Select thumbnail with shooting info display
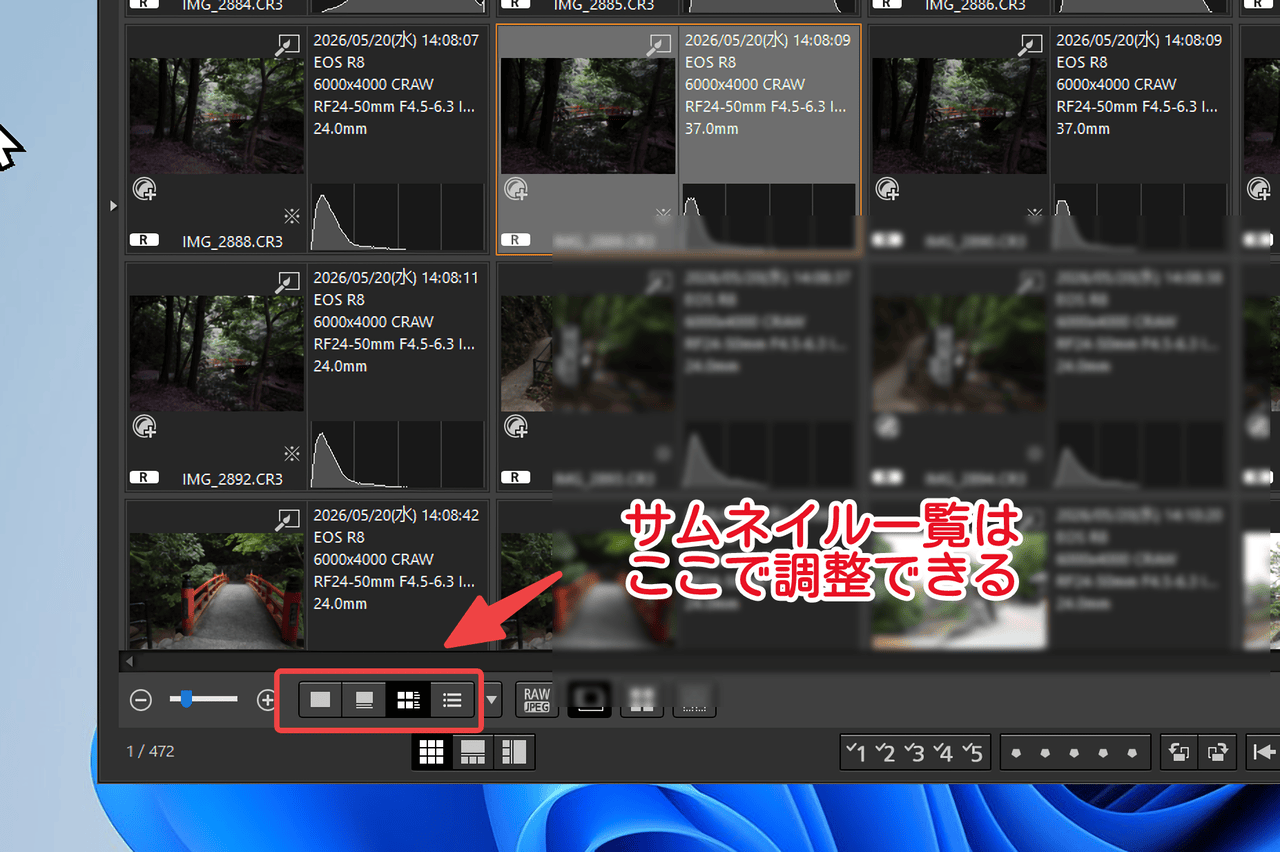This screenshot has height=852, width=1280. click(408, 700)
